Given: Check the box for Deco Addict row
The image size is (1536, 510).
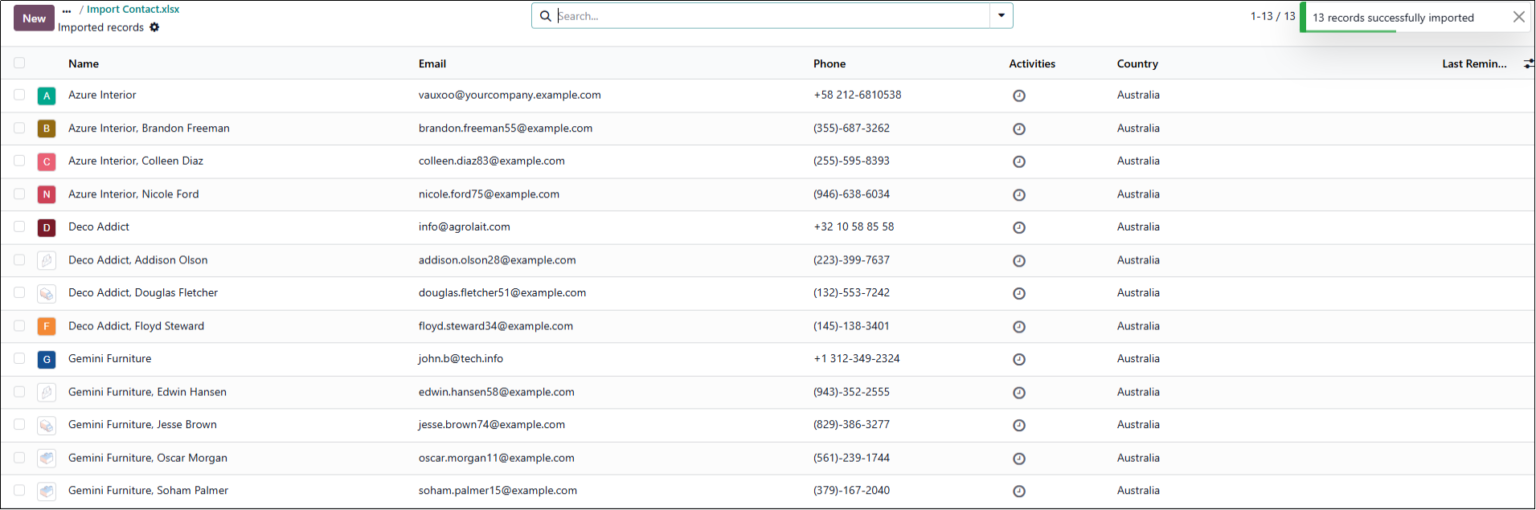Looking at the screenshot, I should (19, 227).
